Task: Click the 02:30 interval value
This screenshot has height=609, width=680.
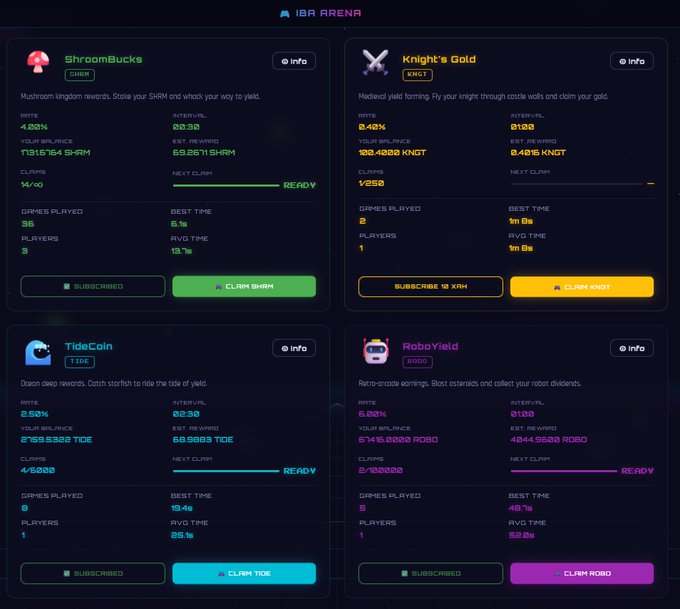Action: (x=186, y=414)
